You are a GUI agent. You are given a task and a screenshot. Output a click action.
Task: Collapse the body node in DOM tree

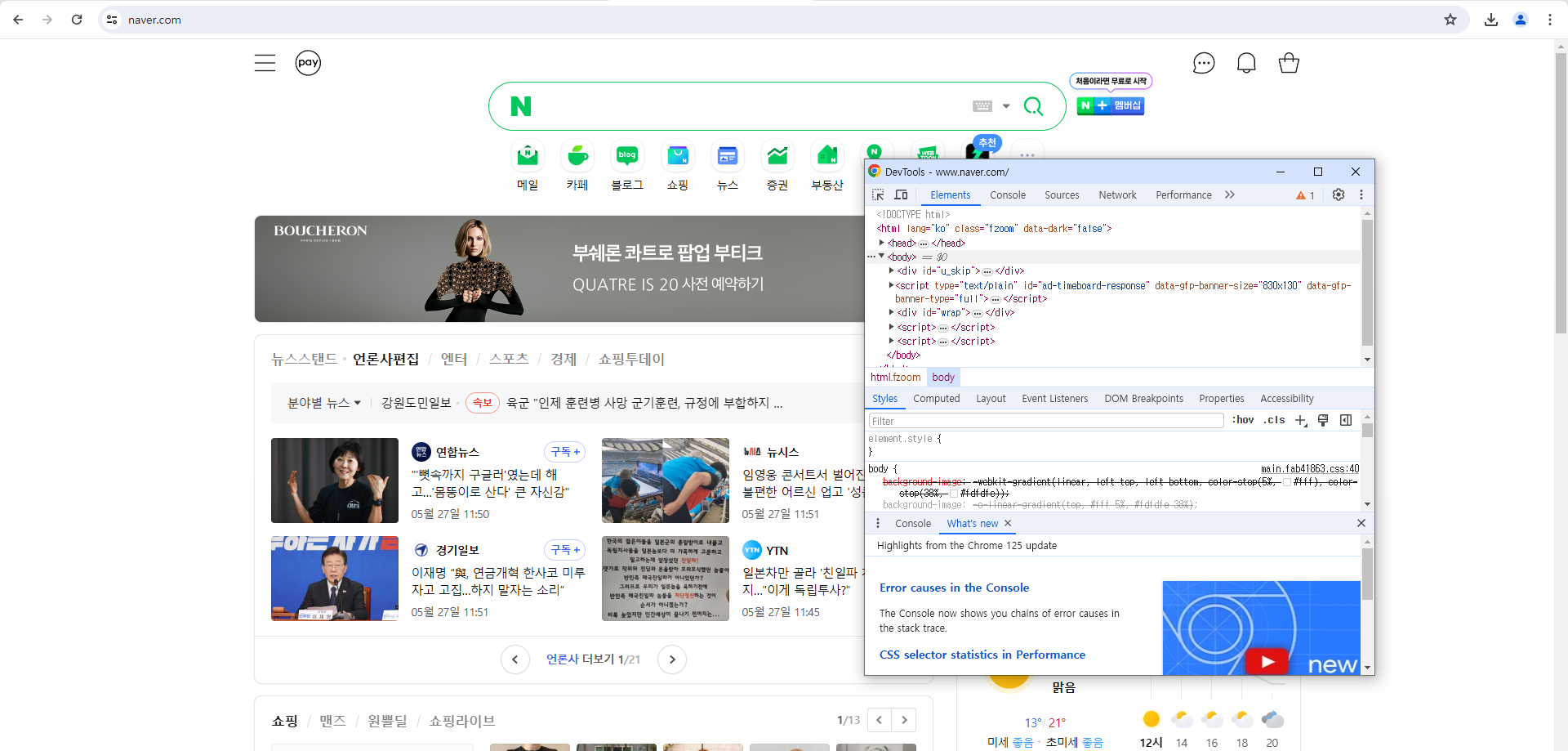point(882,257)
